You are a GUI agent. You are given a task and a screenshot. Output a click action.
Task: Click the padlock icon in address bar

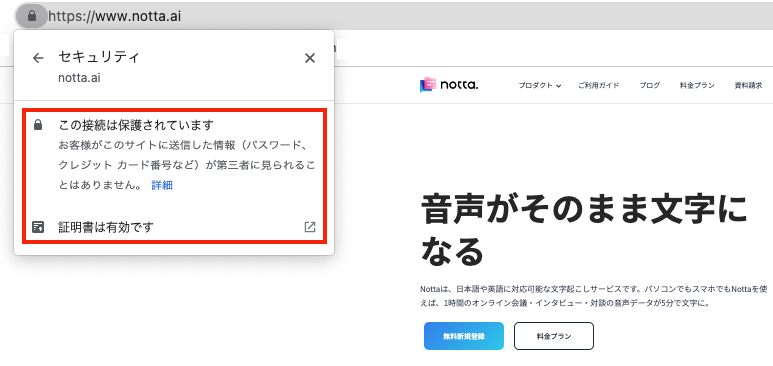pos(32,16)
